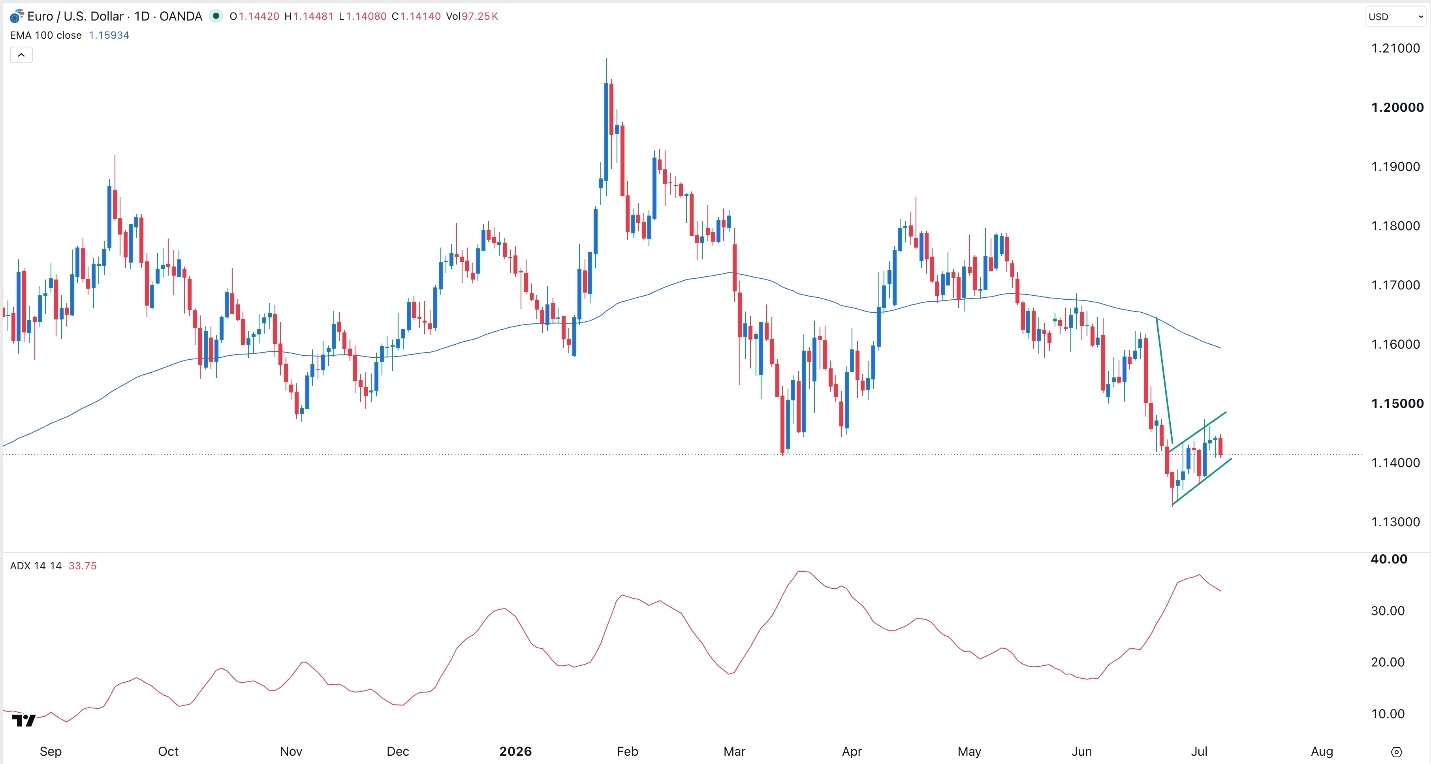
Task: Click the 1.20000 price axis label
Action: click(1396, 107)
